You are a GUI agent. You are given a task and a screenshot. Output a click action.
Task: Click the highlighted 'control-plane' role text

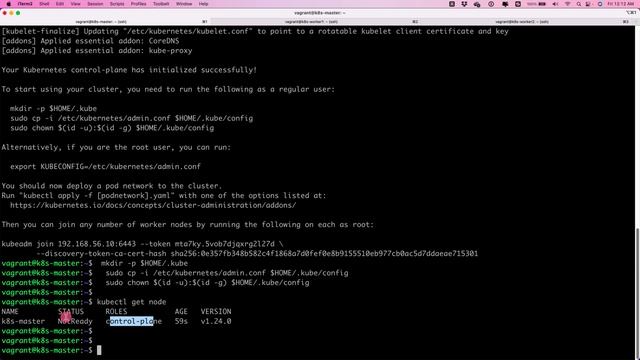point(134,321)
